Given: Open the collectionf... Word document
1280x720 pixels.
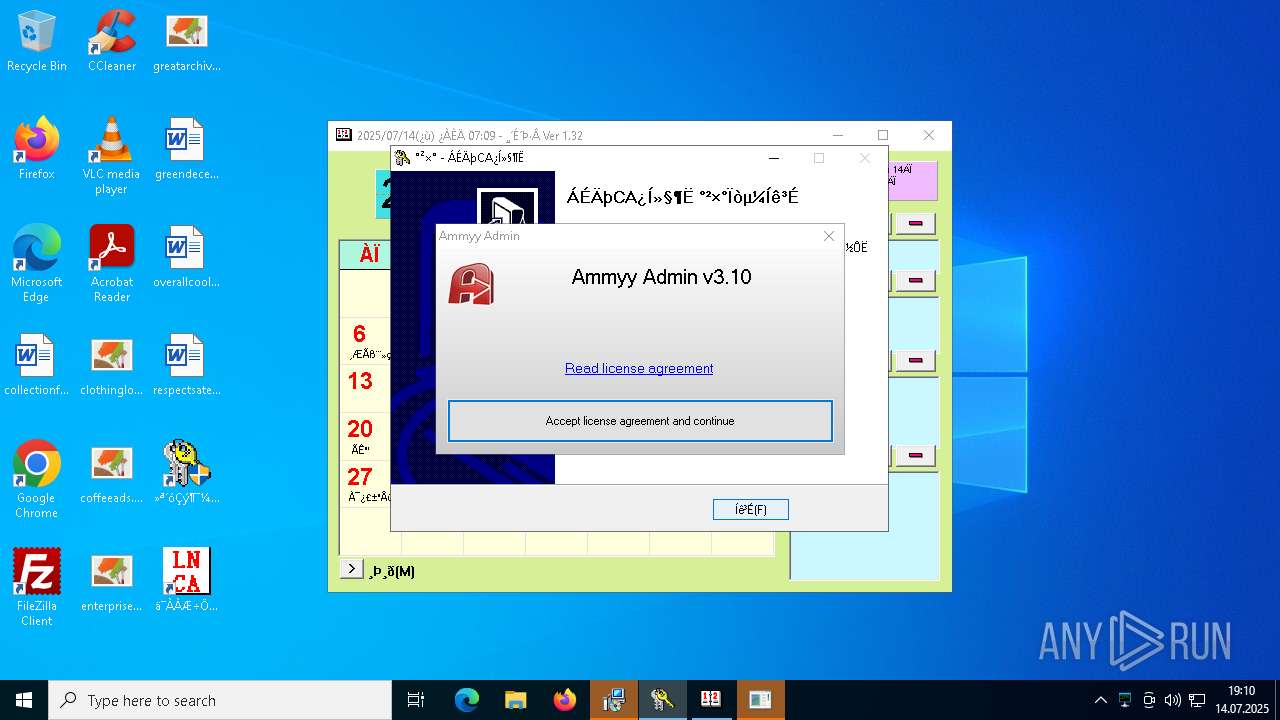Looking at the screenshot, I should (36, 365).
